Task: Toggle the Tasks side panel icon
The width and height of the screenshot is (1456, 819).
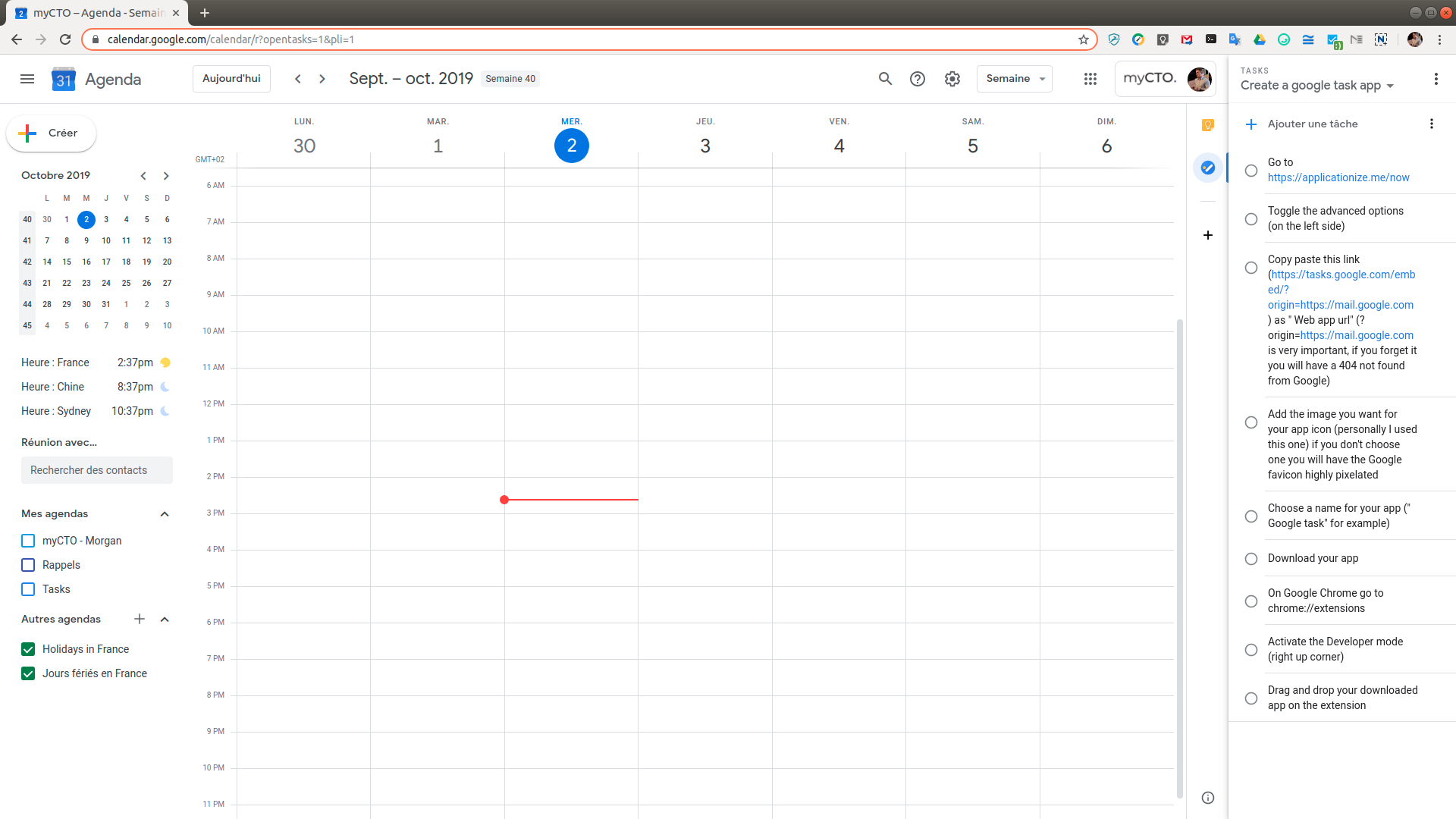Action: 1208,168
